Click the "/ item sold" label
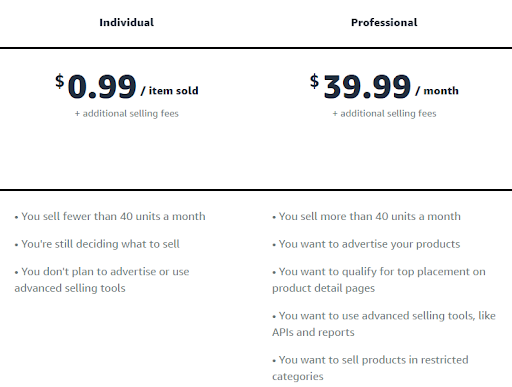The width and height of the screenshot is (512, 387). pos(169,91)
